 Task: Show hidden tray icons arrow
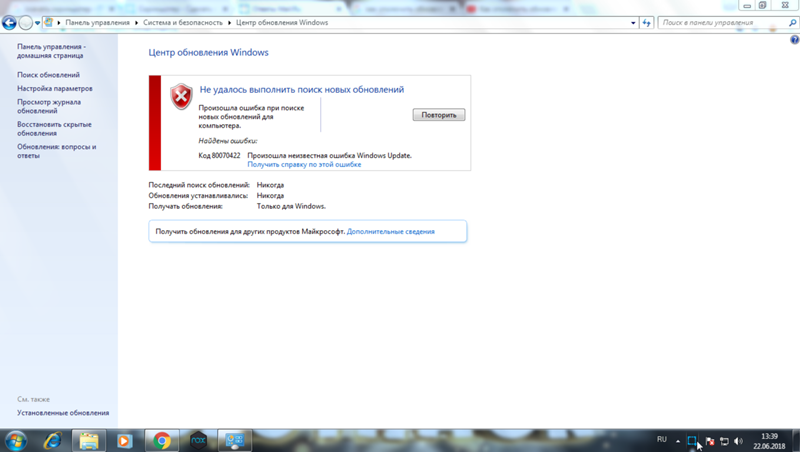(x=678, y=441)
